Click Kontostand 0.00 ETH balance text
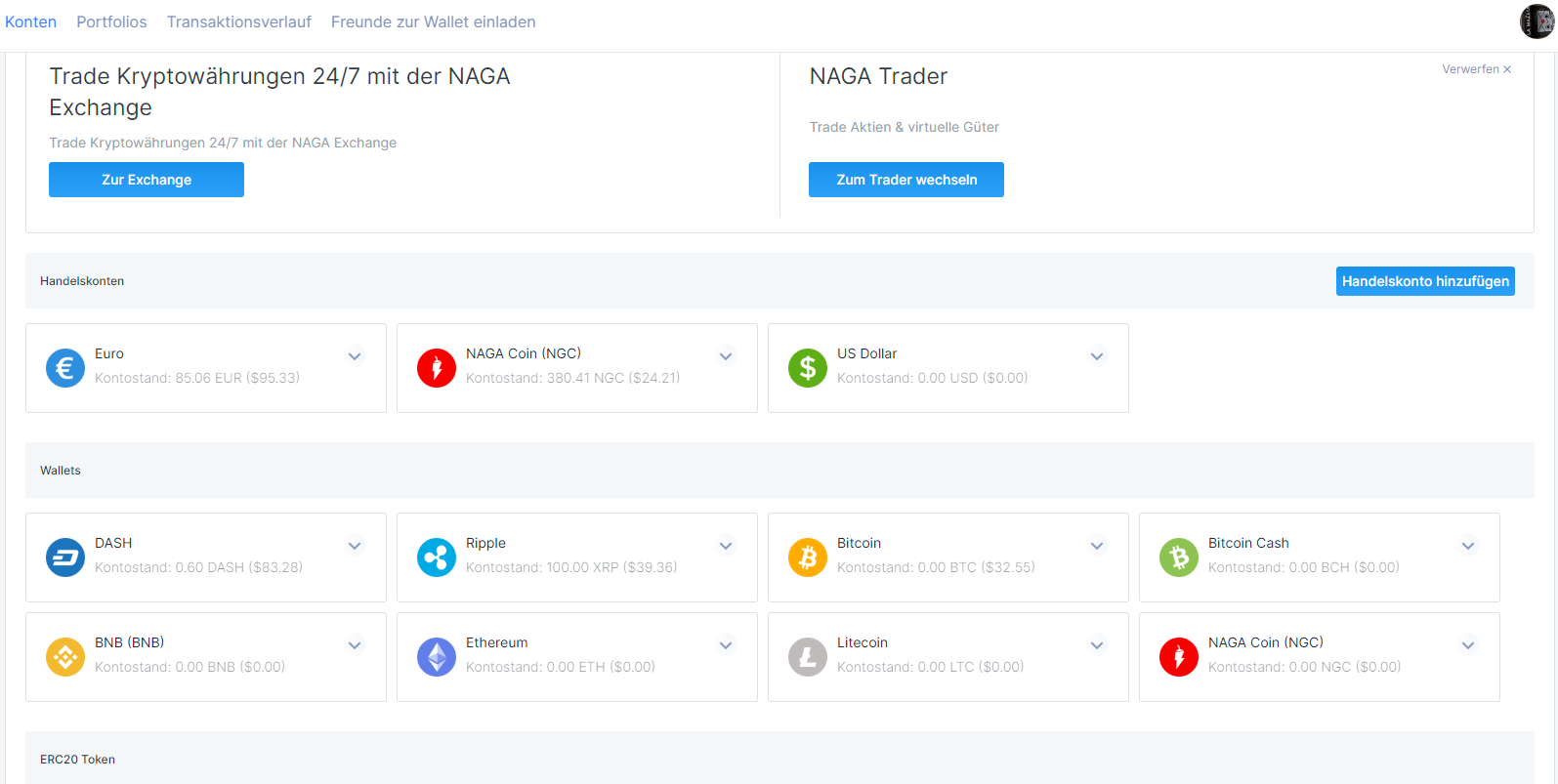This screenshot has width=1558, height=784. point(561,667)
